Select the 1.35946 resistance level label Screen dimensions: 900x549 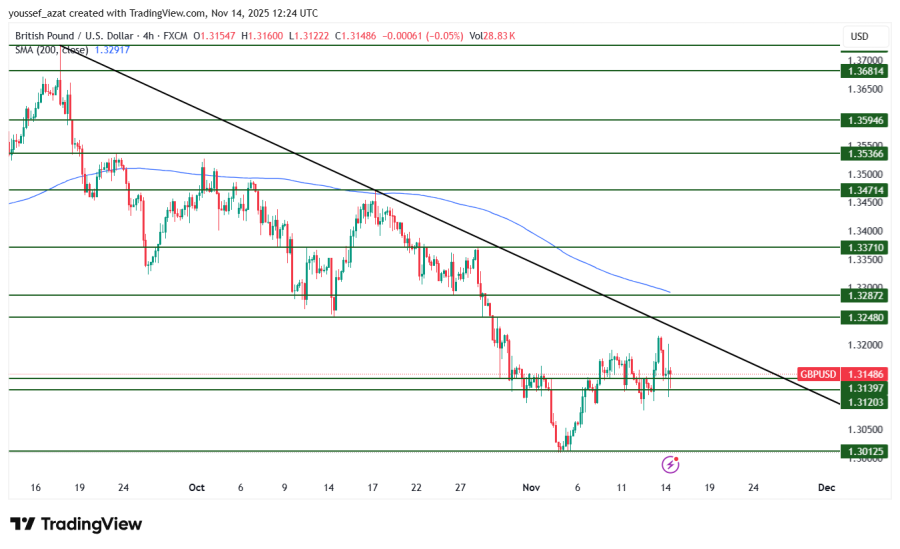(865, 120)
